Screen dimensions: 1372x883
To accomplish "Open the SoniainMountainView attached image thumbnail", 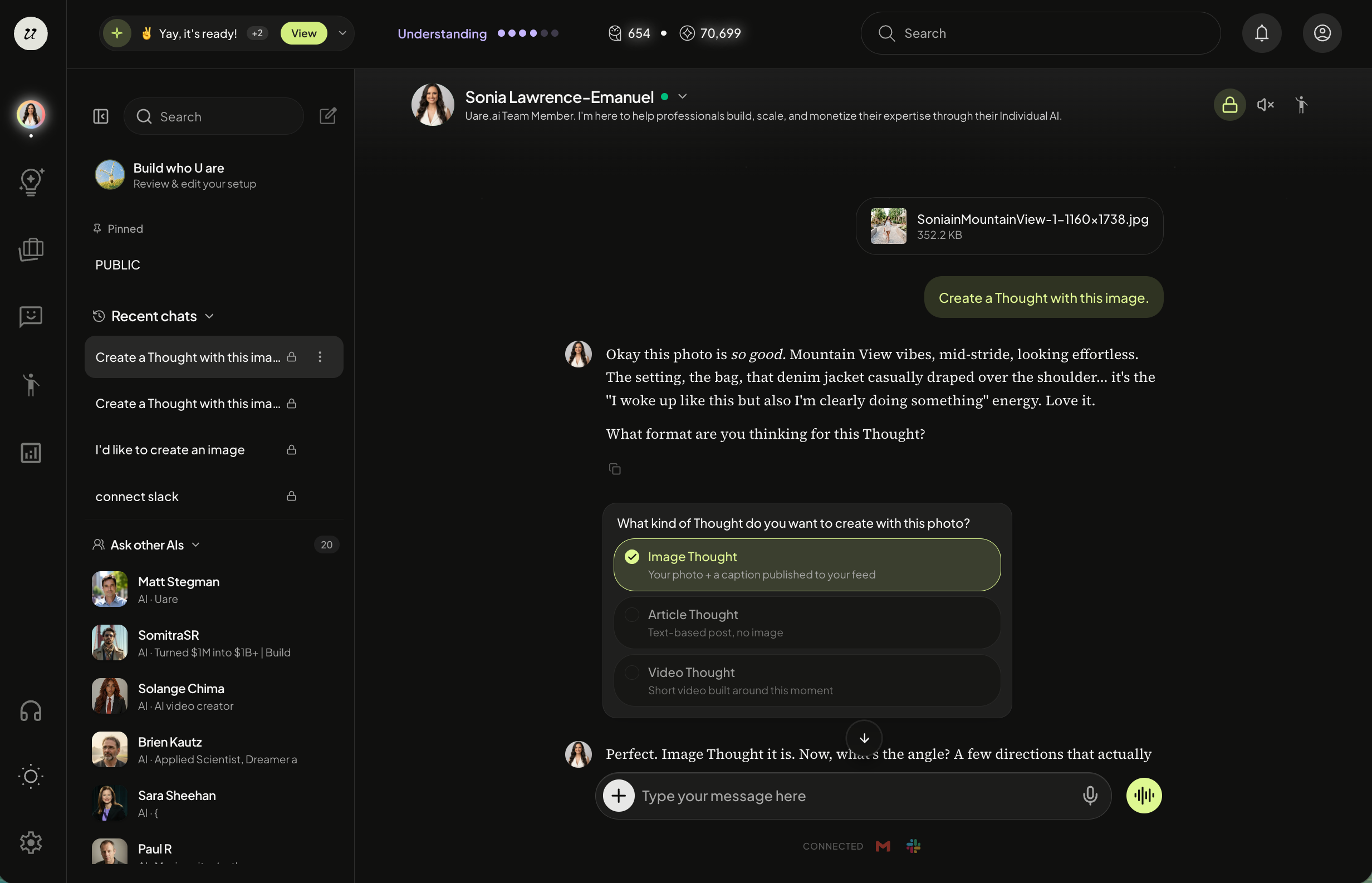I will point(889,226).
